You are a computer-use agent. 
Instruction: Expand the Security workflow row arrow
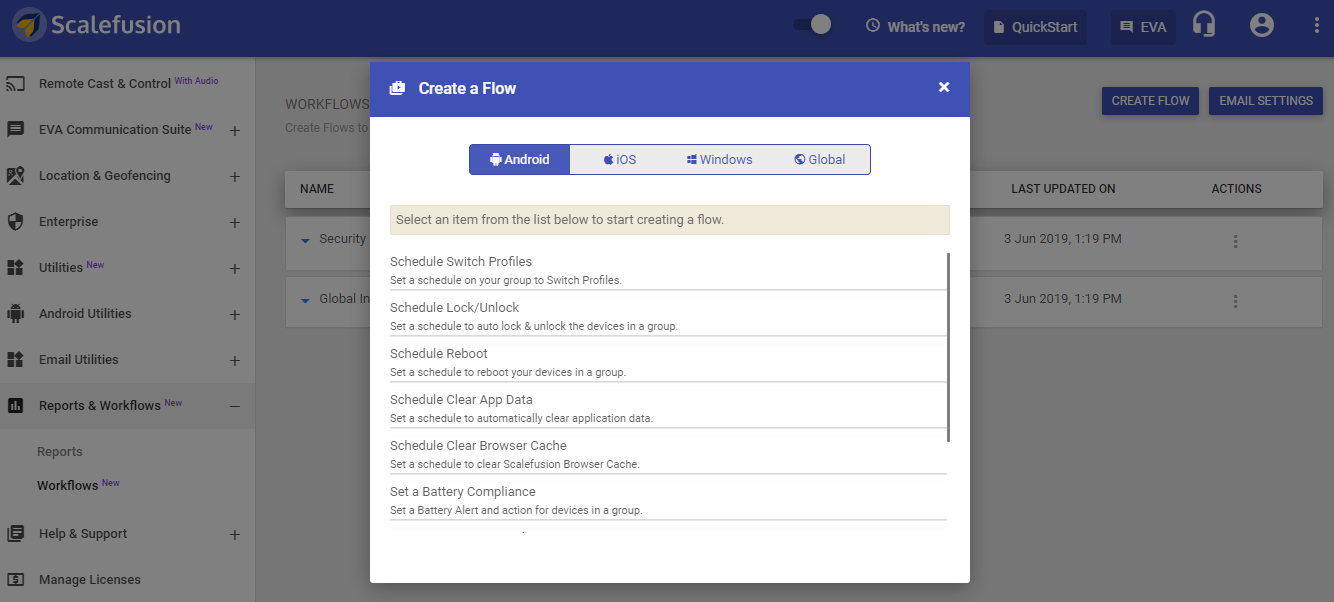tap(306, 240)
